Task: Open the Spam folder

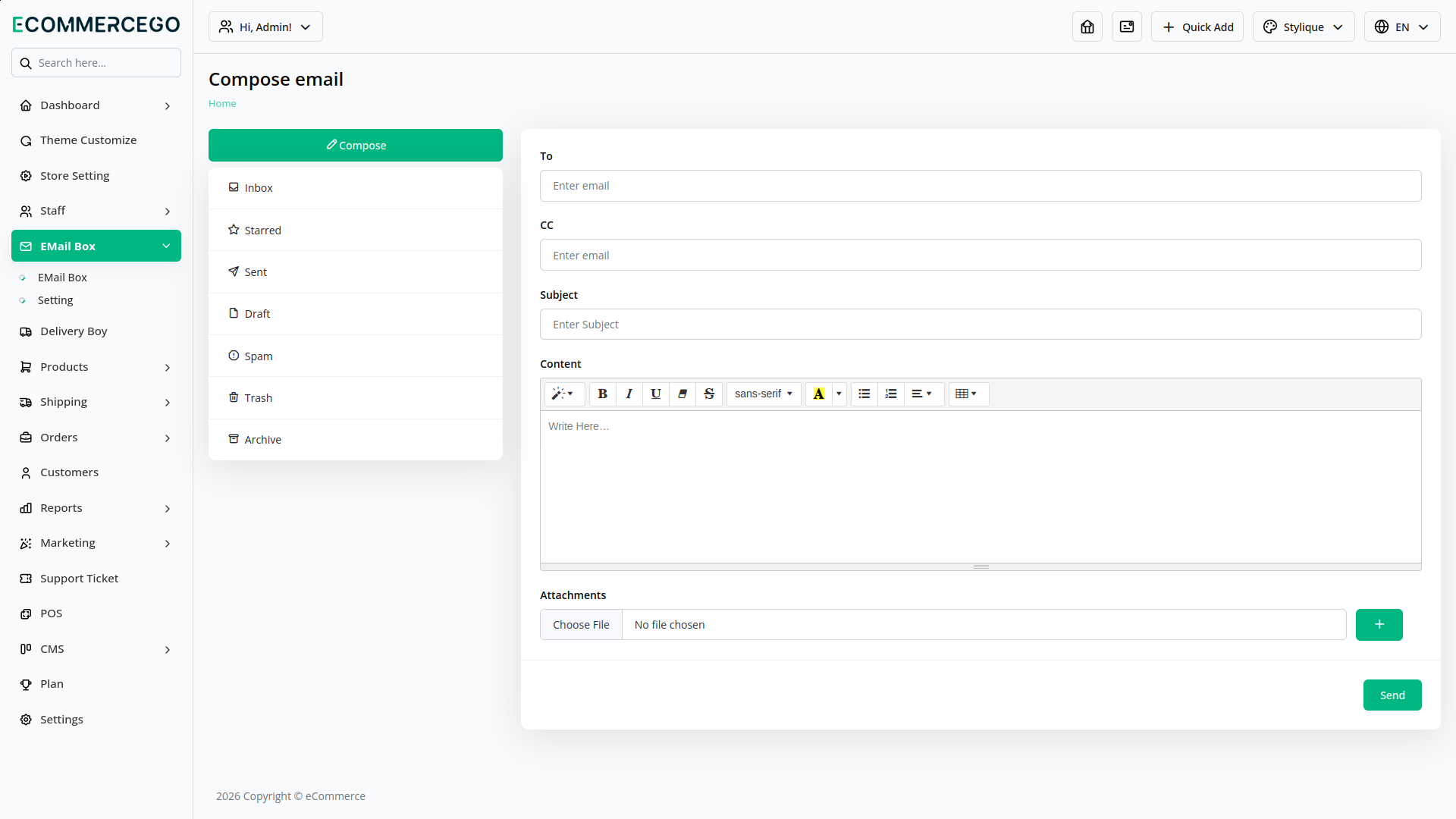Action: click(x=356, y=356)
